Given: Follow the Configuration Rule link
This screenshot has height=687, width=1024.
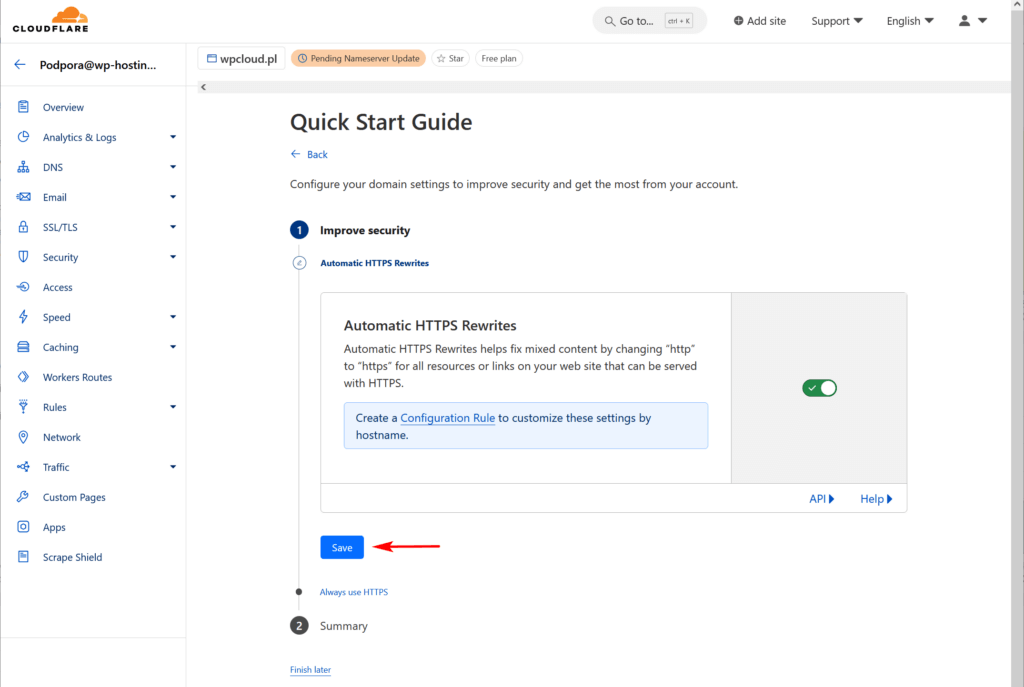Looking at the screenshot, I should [x=447, y=418].
